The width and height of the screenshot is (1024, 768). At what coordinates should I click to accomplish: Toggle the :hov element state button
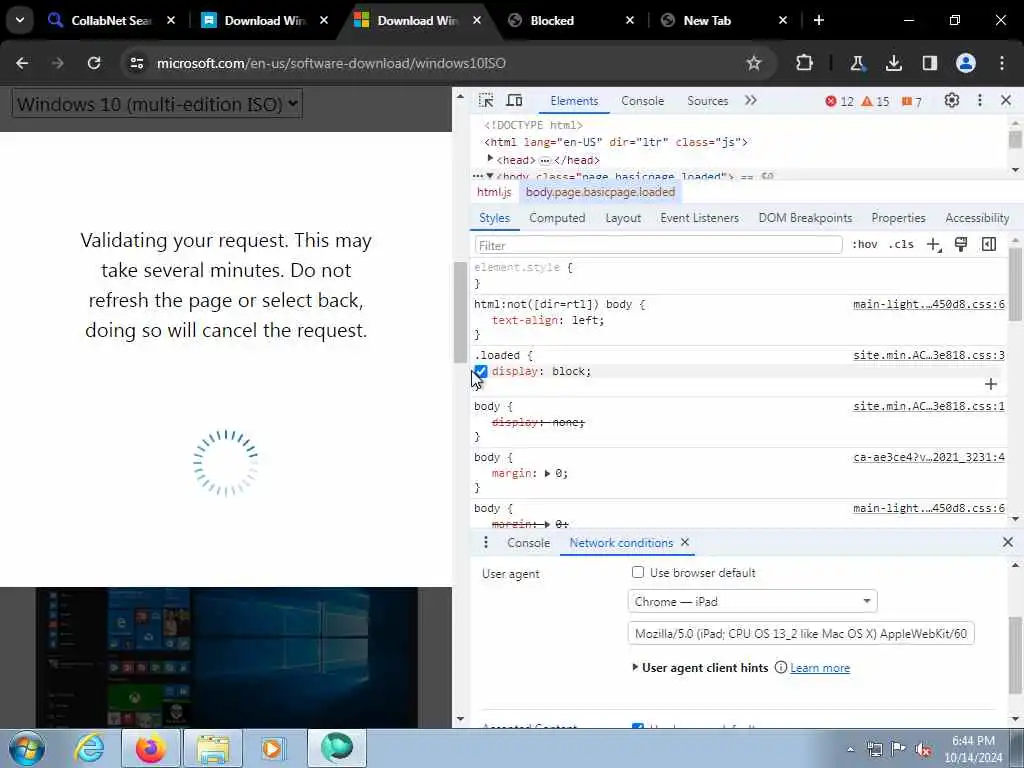click(864, 245)
